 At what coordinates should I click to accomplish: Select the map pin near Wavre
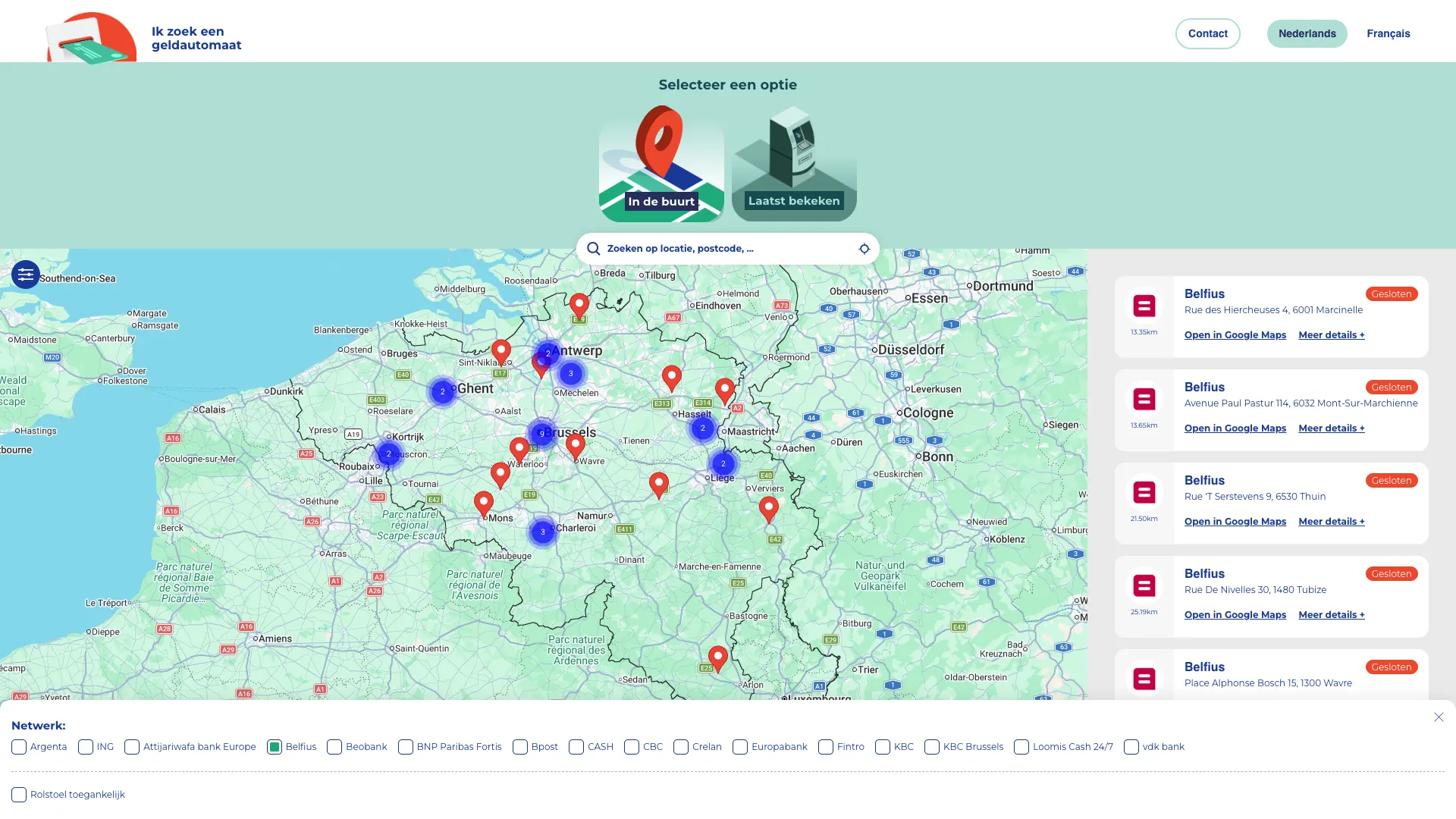[575, 447]
